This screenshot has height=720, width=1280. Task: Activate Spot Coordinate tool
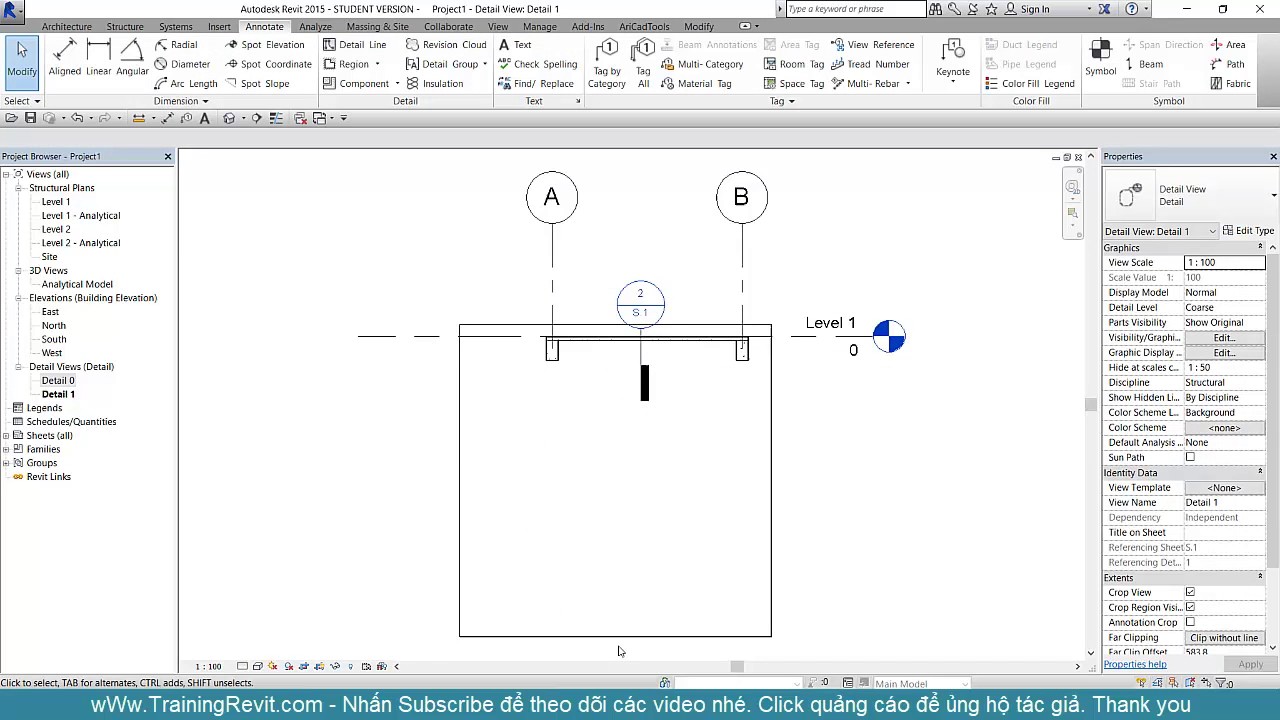tap(268, 64)
